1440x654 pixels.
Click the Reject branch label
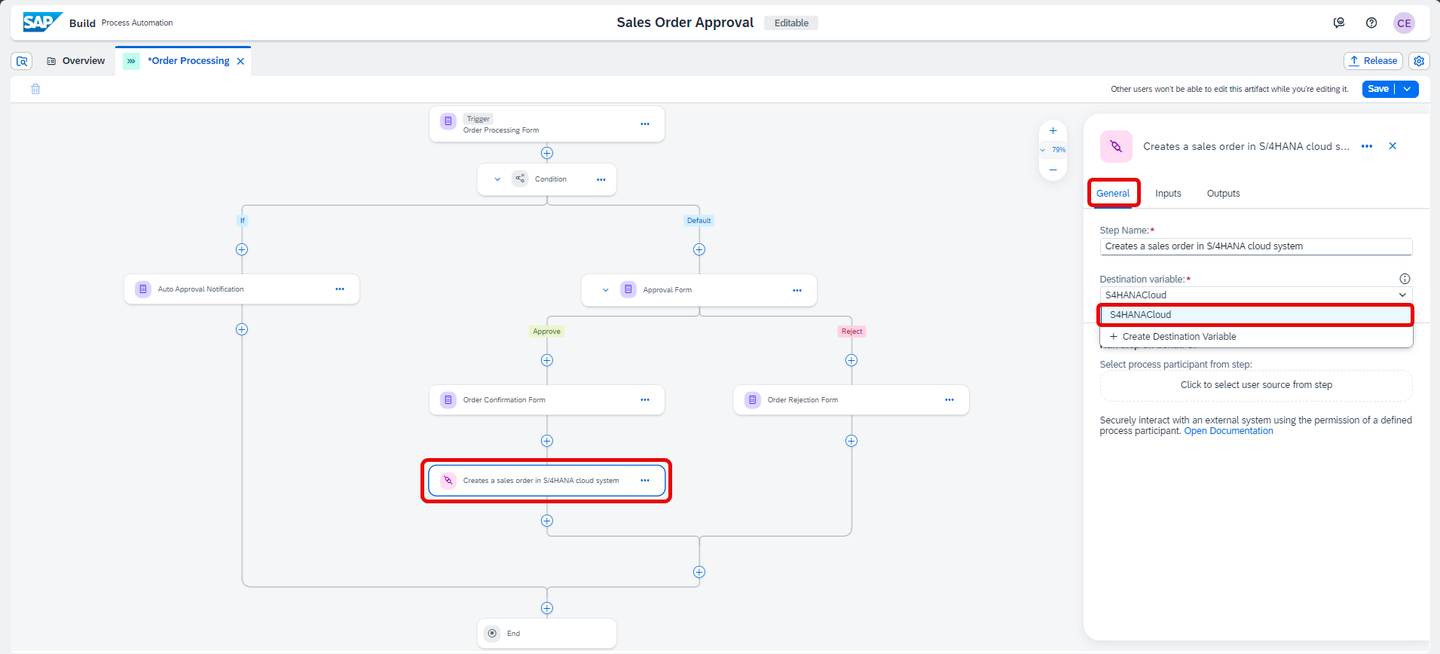[x=851, y=331]
